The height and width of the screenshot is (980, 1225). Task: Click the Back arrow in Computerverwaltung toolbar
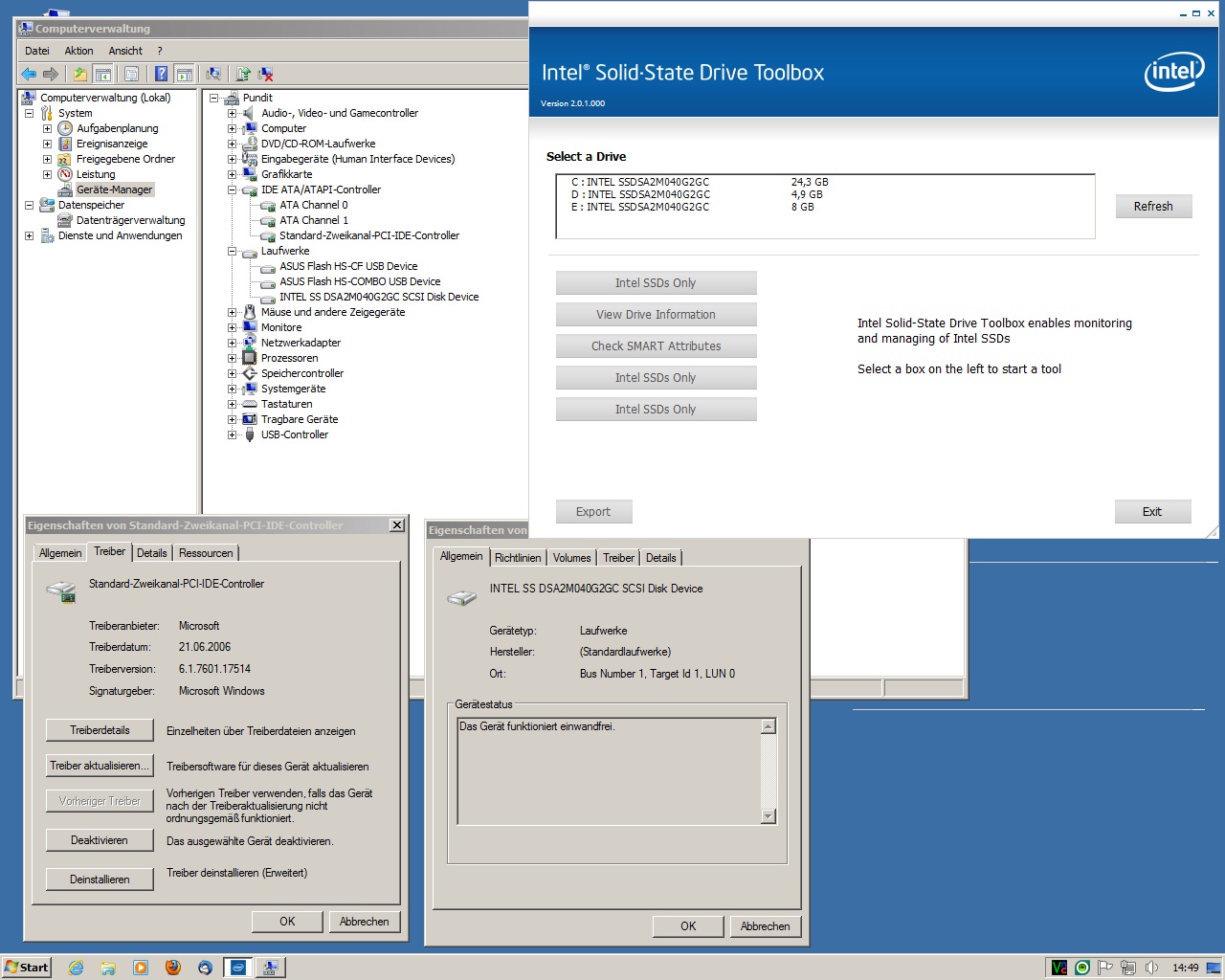click(x=29, y=74)
